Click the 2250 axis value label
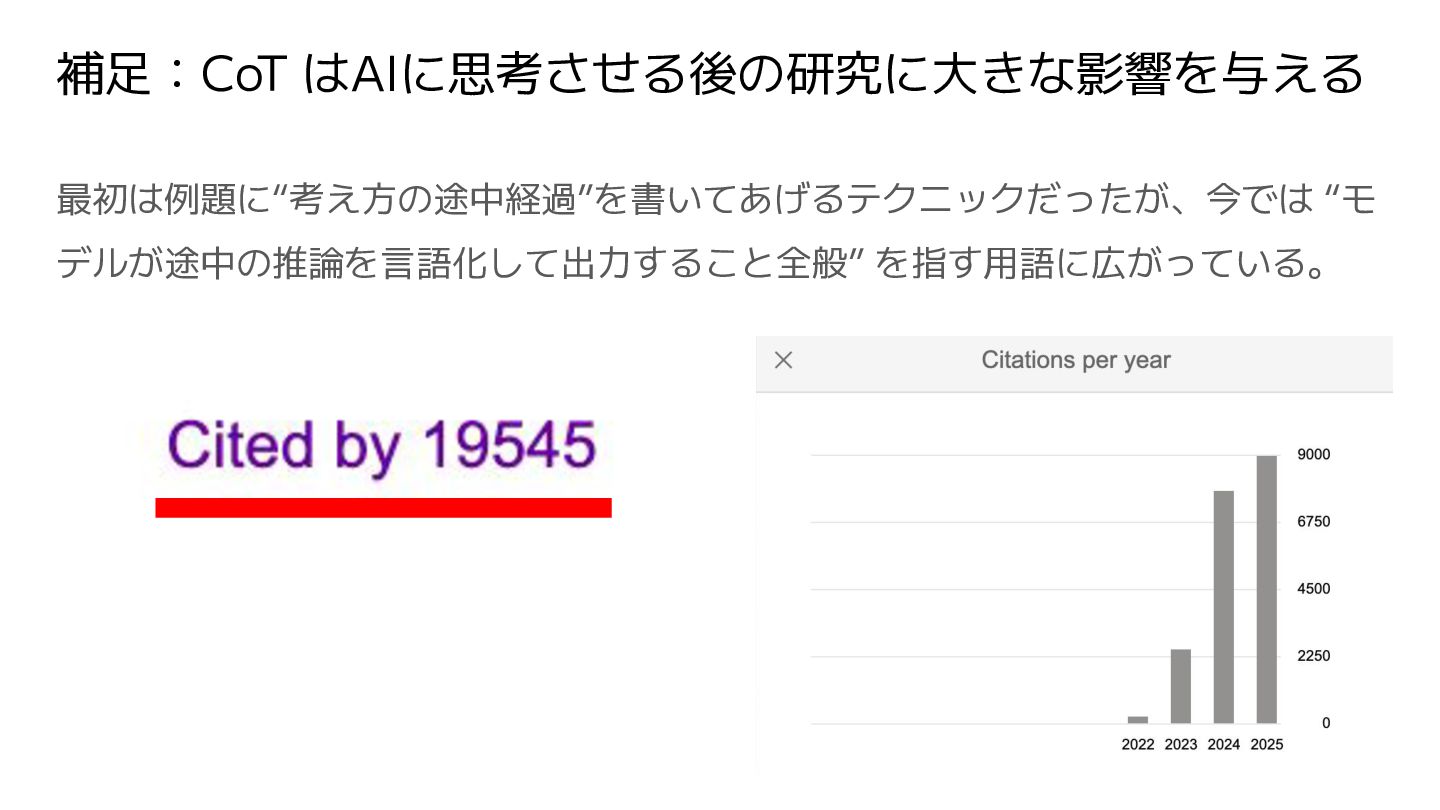Image resolution: width=1440 pixels, height=810 pixels. tap(1314, 656)
